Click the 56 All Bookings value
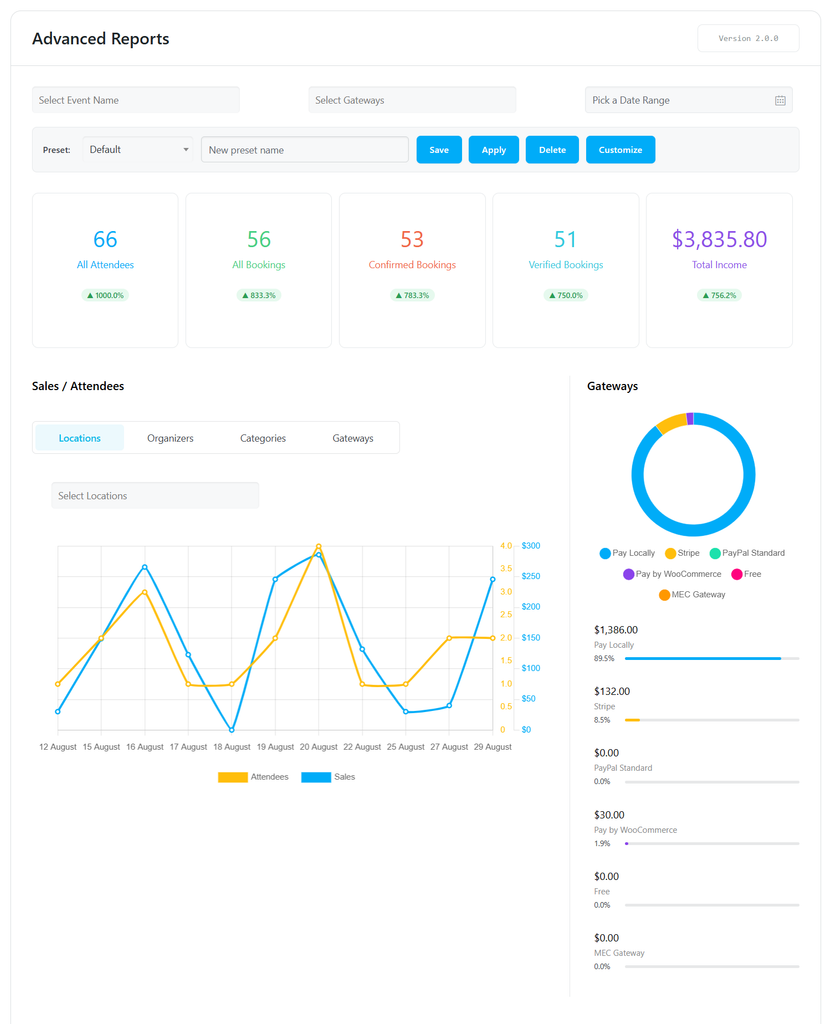Image resolution: width=831 pixels, height=1024 pixels. (x=259, y=240)
